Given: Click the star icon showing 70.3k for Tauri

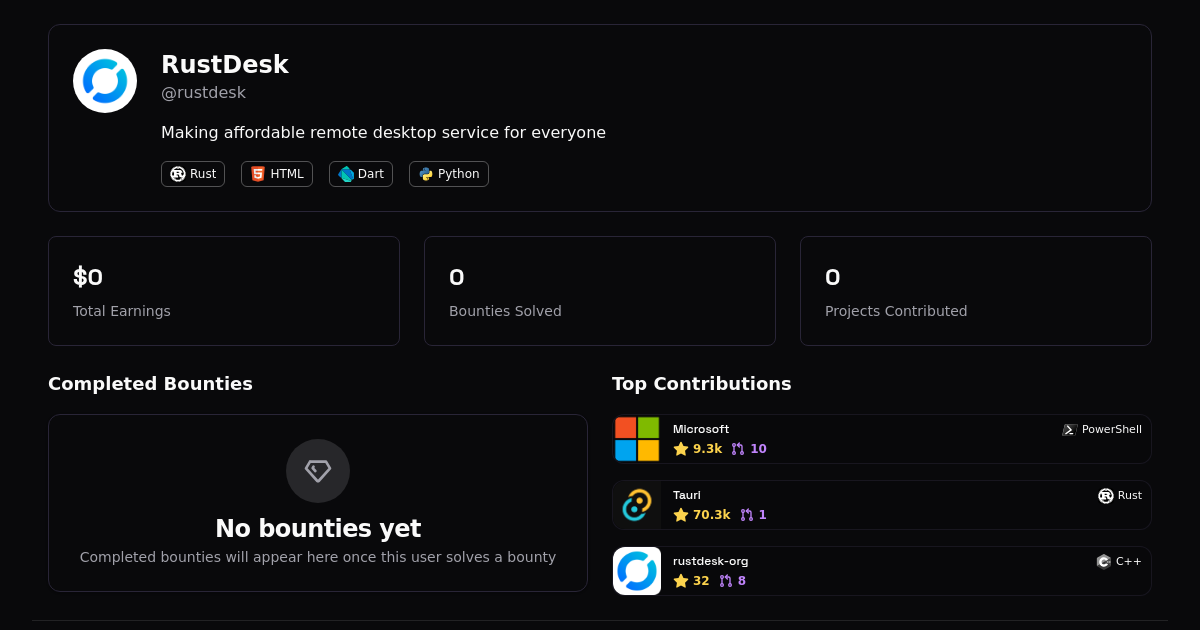Looking at the screenshot, I should tap(682, 514).
